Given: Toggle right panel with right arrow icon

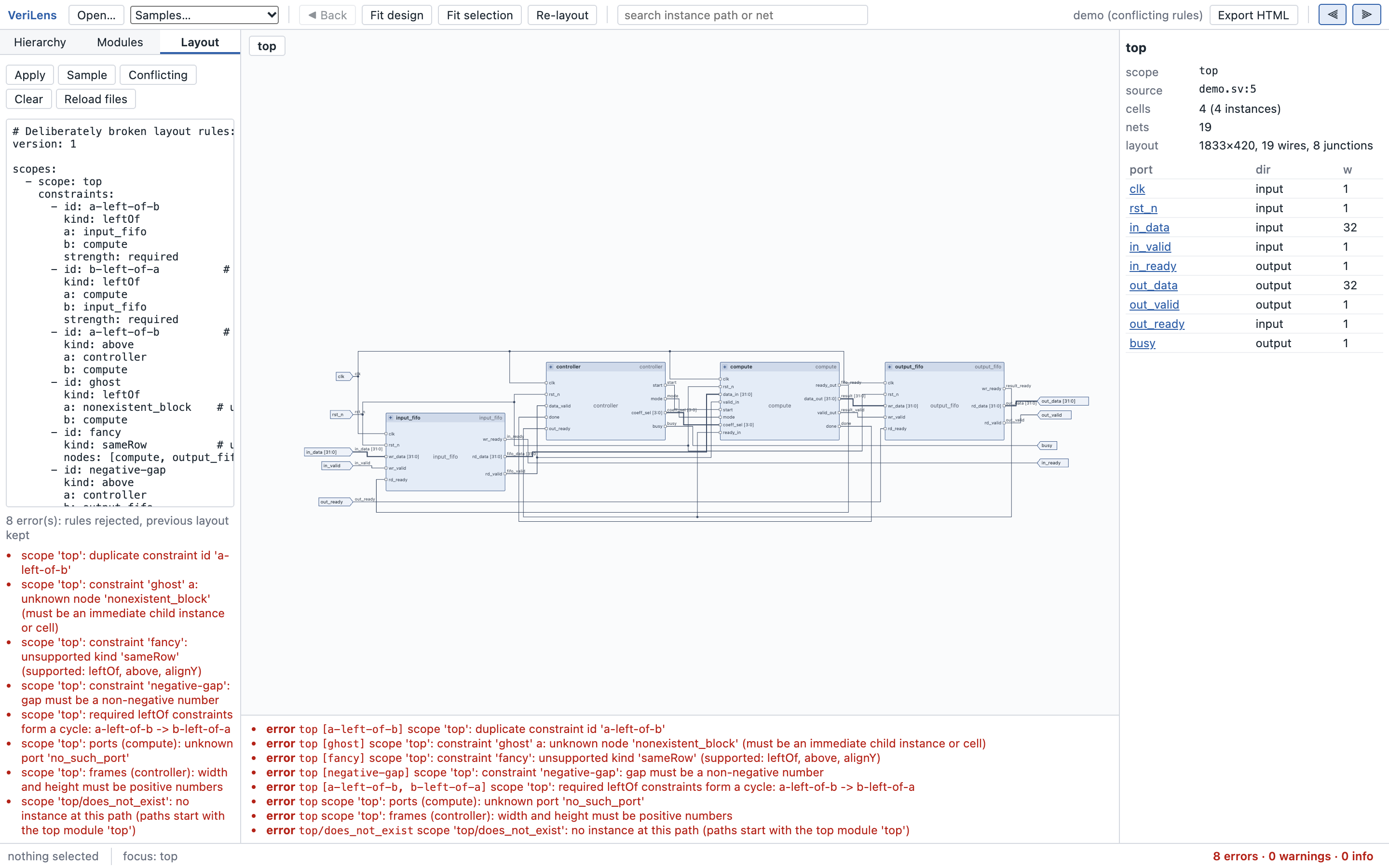Looking at the screenshot, I should (1366, 15).
